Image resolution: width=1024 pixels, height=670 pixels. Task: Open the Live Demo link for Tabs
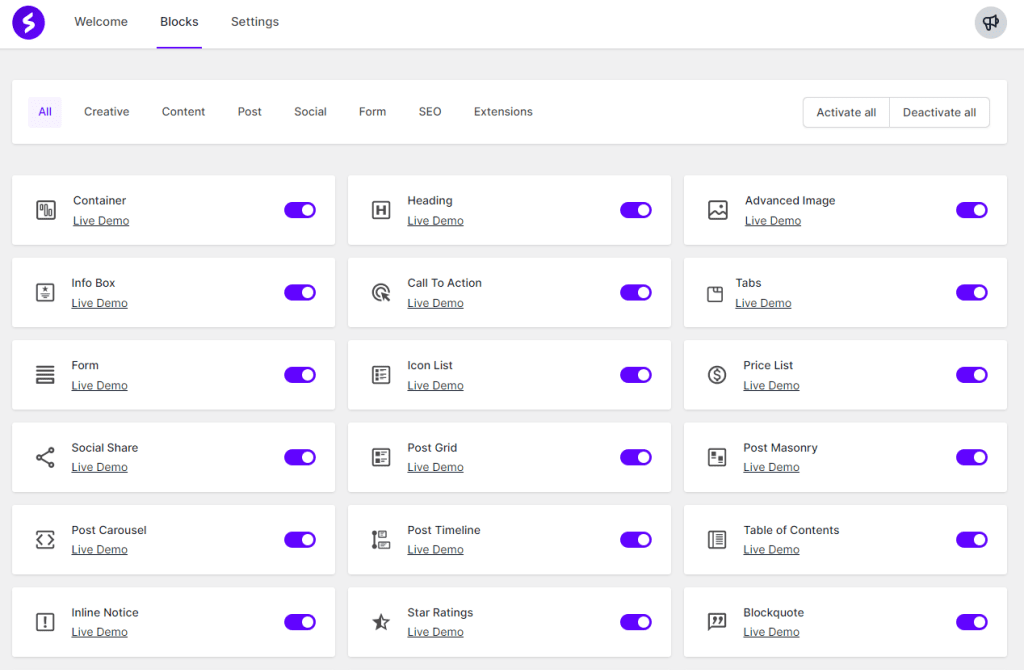click(x=763, y=303)
